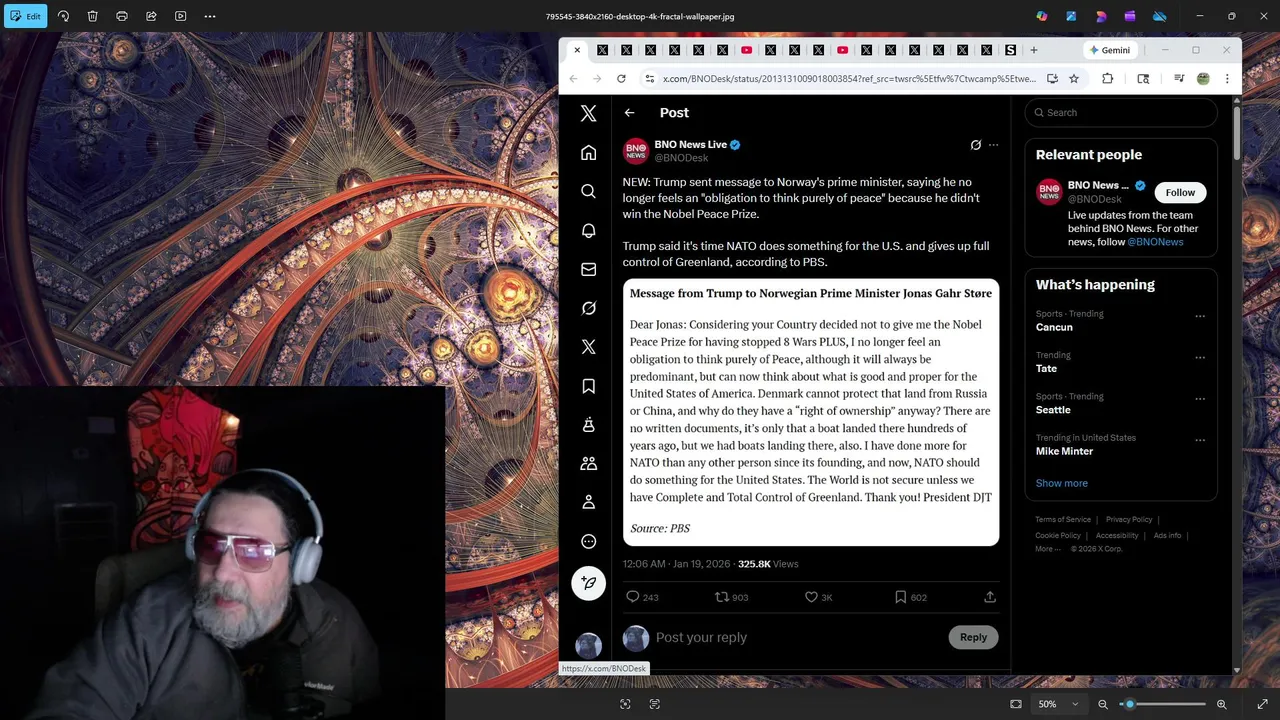Open Bookmarks in X sidebar
This screenshot has height=720, width=1280.
(x=588, y=386)
